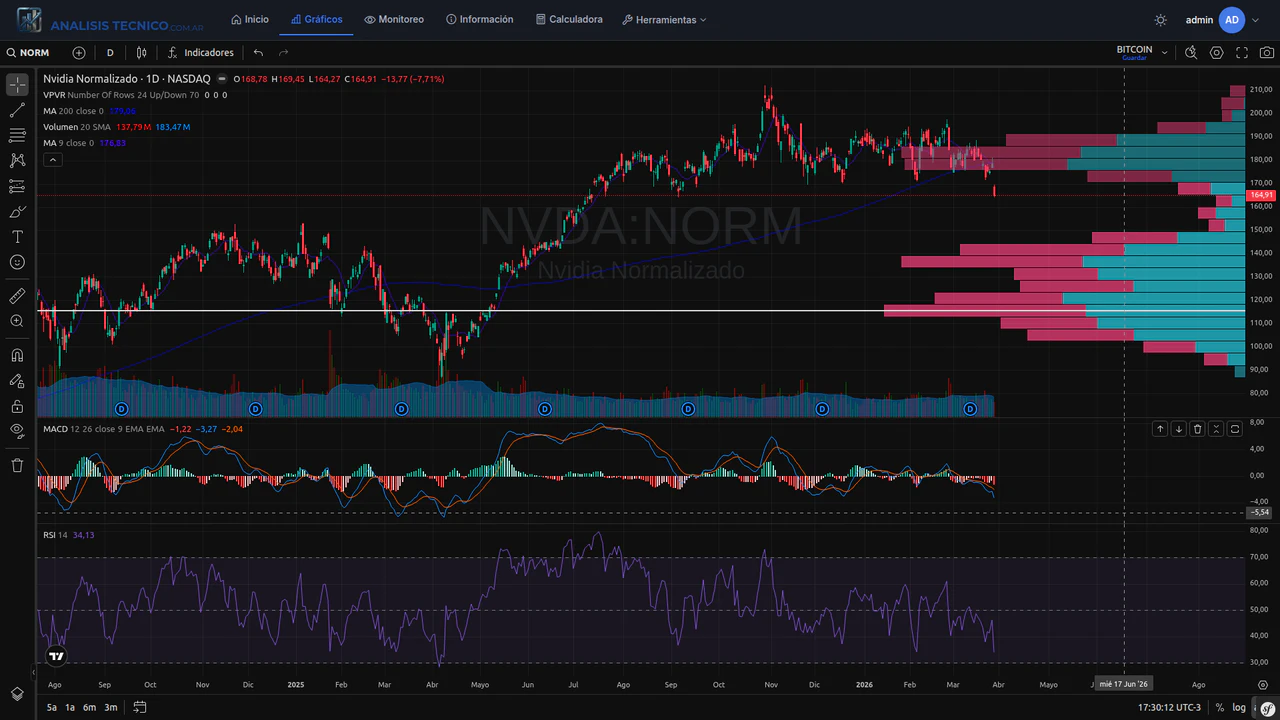Open the NORM symbol search
Screen dimensions: 1280x720
point(28,53)
